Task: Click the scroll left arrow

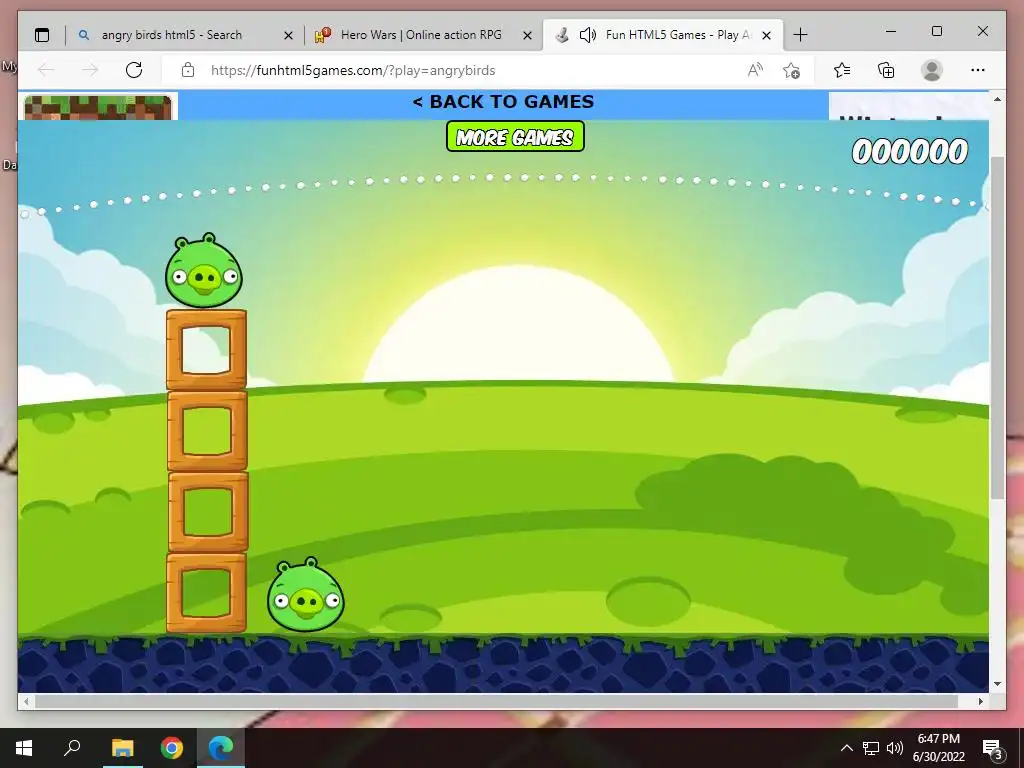Action: 25,701
